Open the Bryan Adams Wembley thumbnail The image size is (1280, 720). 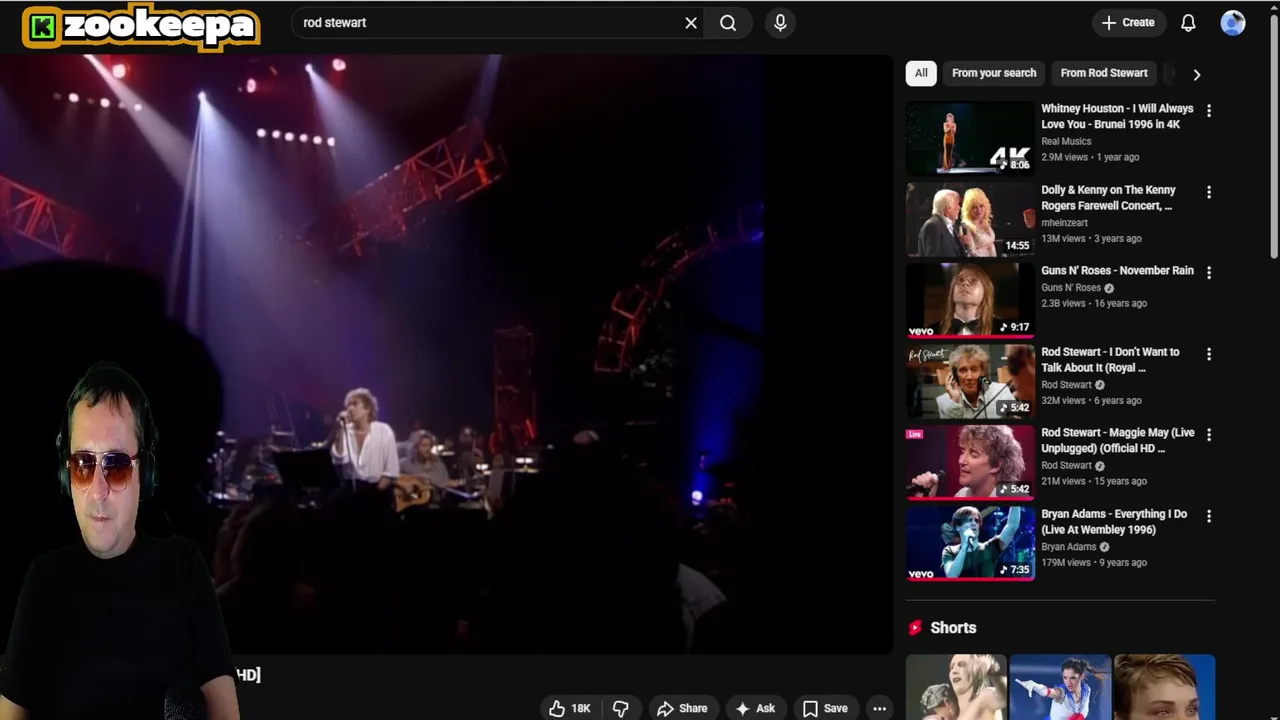point(970,542)
